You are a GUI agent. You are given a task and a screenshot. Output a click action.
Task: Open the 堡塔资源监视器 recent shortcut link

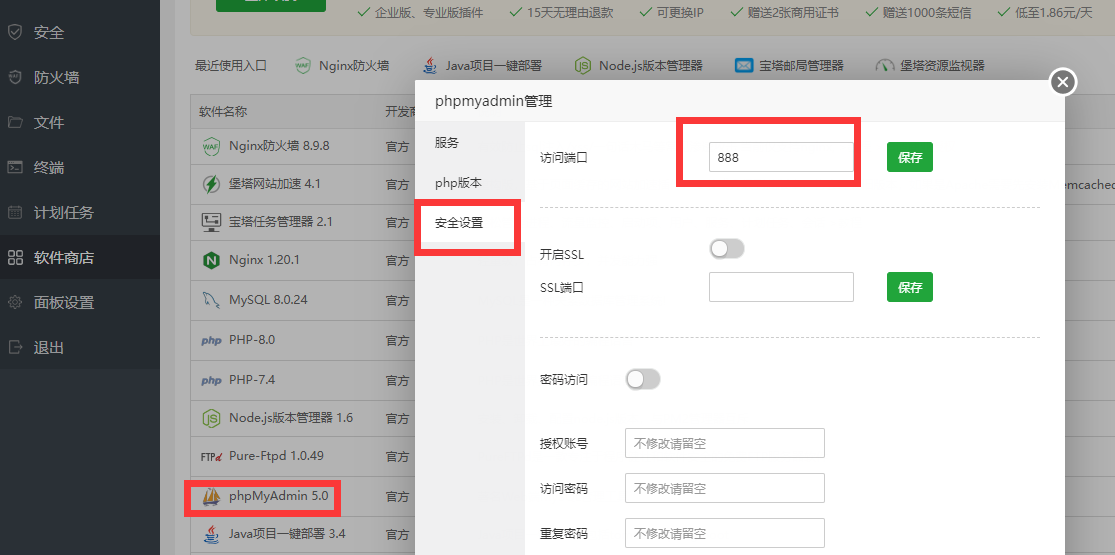click(942, 65)
